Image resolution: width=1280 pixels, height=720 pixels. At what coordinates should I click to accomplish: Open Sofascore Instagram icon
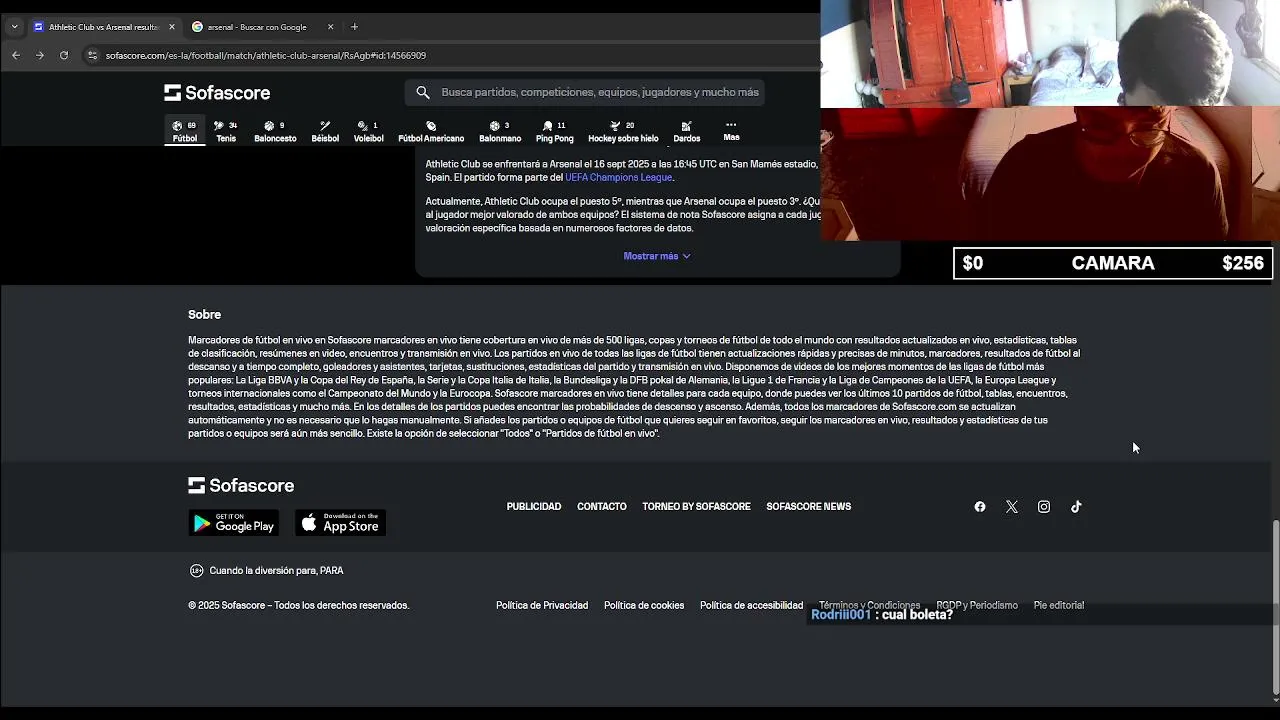[x=1044, y=507]
